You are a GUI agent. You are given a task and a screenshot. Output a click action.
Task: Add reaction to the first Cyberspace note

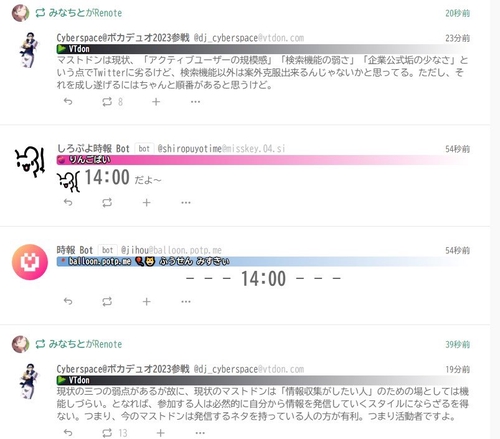pyautogui.click(x=156, y=102)
